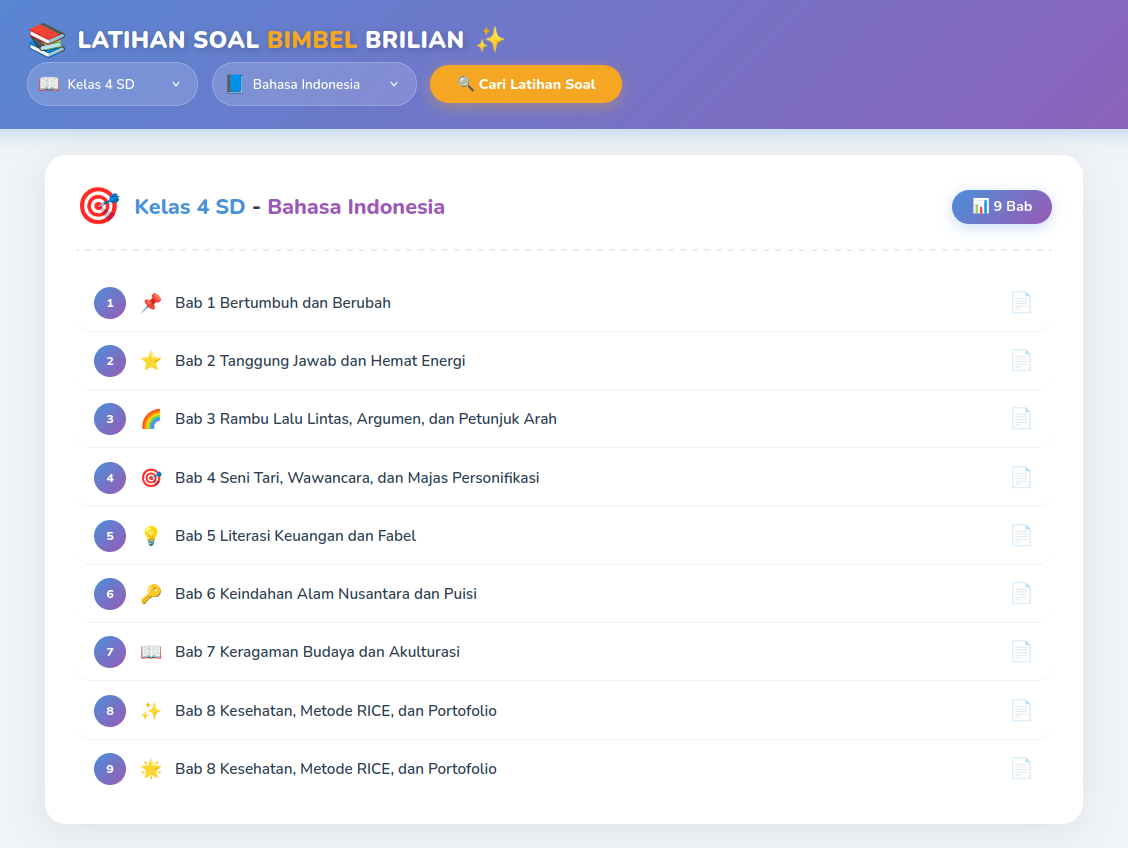Click the pushpin icon on Bab 1 row
The height and width of the screenshot is (848, 1128).
coord(151,303)
